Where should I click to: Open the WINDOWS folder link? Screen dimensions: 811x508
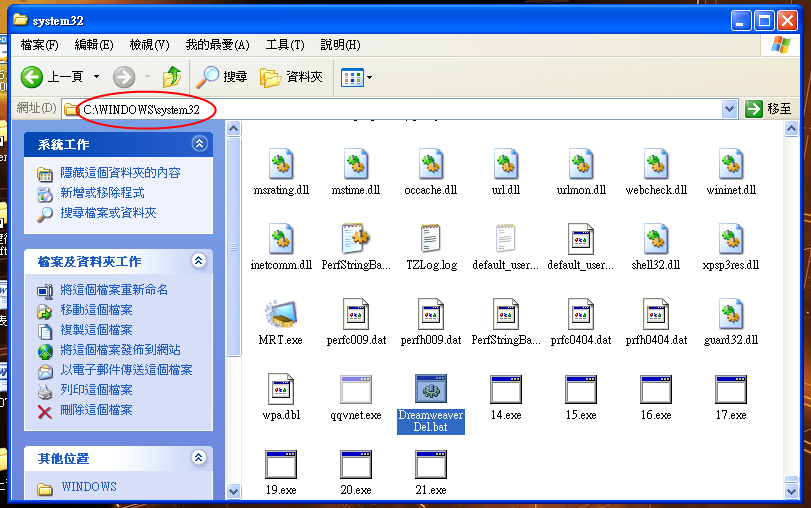(89, 487)
